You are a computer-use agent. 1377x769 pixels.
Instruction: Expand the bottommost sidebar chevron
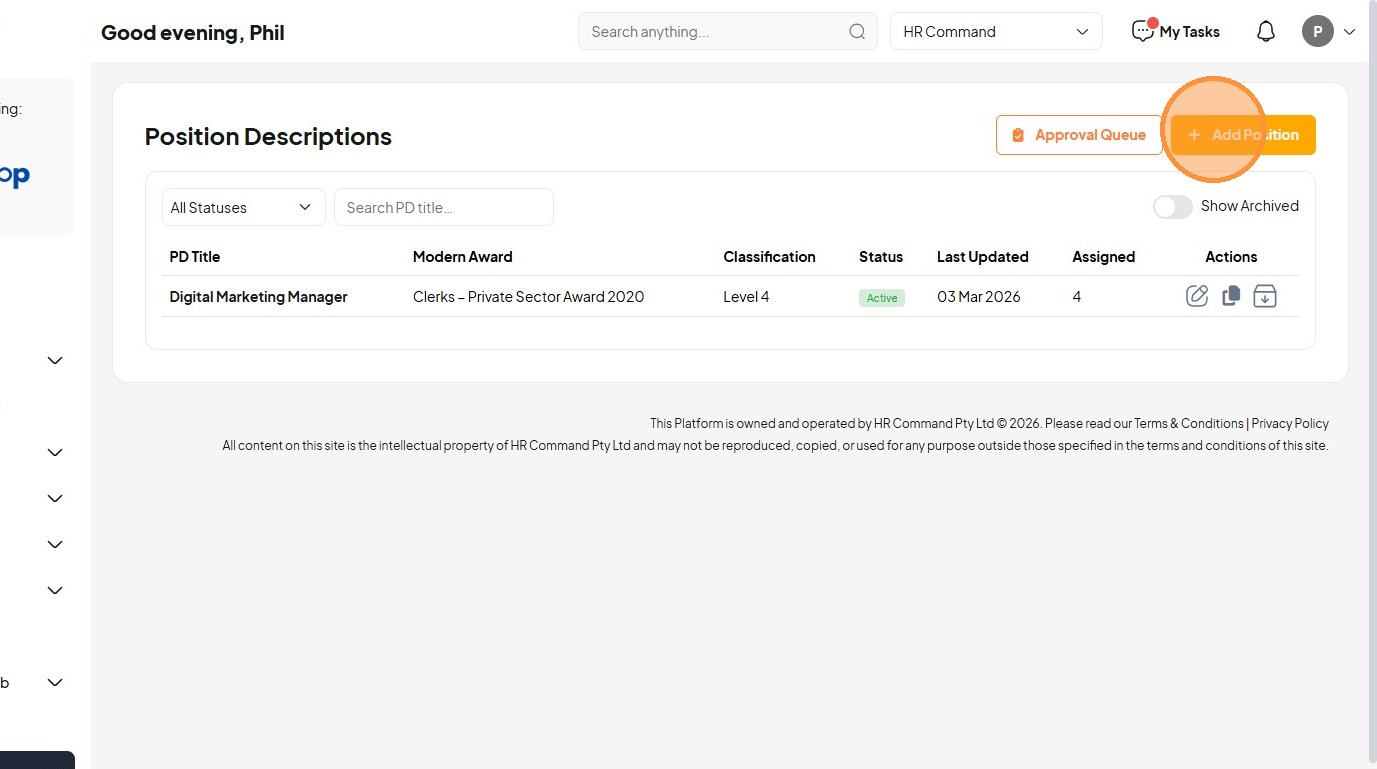click(x=55, y=682)
